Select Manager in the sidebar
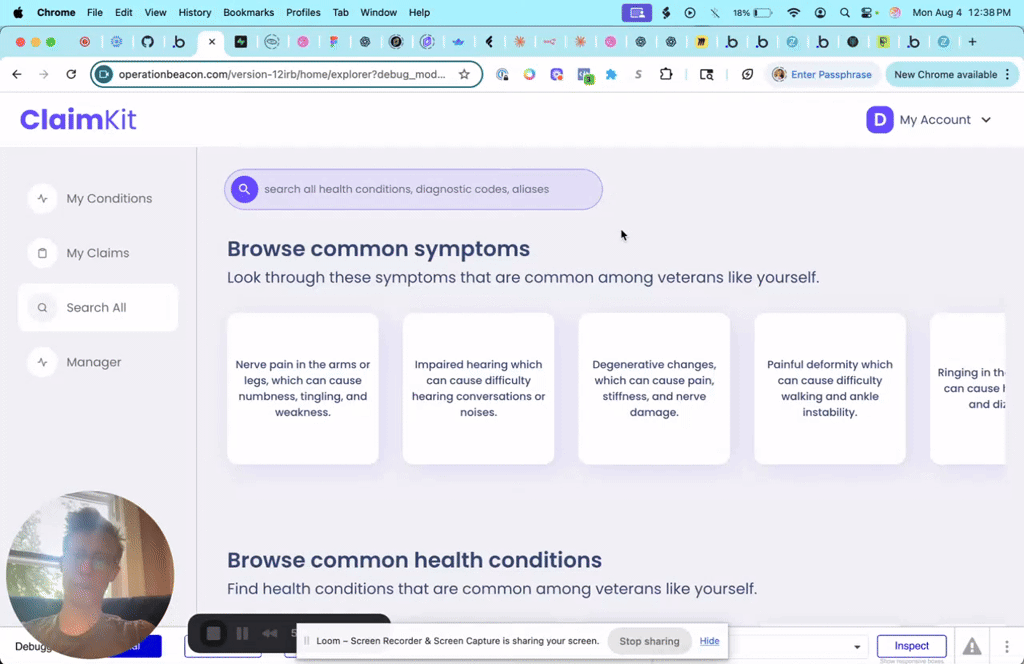Viewport: 1024px width, 664px height. click(x=98, y=362)
